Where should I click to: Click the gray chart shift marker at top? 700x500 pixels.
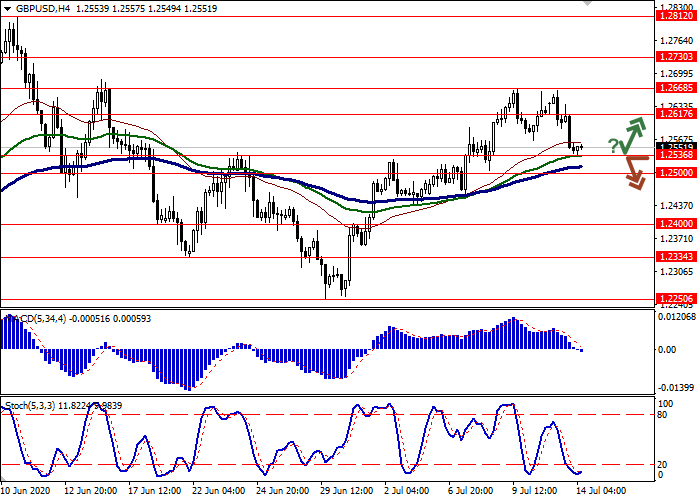click(x=587, y=3)
